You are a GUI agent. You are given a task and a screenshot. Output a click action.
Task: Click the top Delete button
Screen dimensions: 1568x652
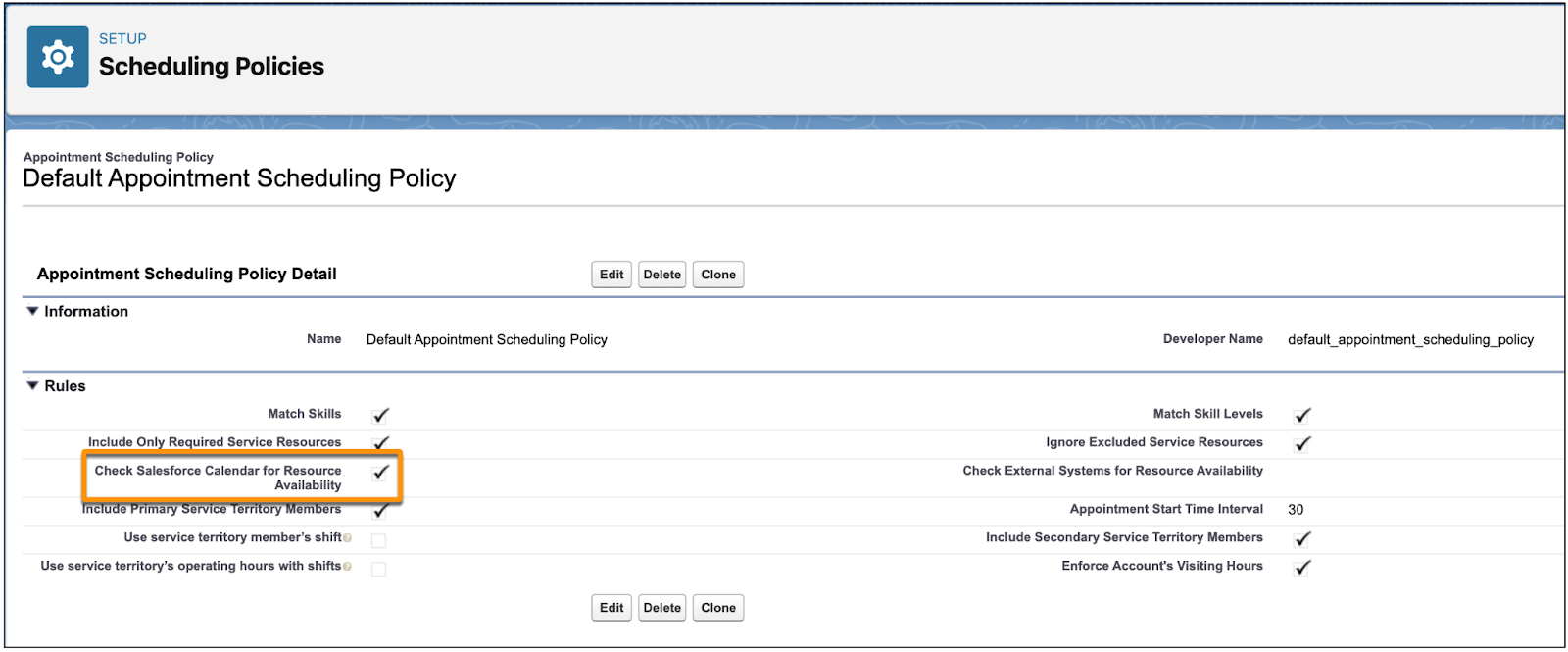(x=662, y=275)
